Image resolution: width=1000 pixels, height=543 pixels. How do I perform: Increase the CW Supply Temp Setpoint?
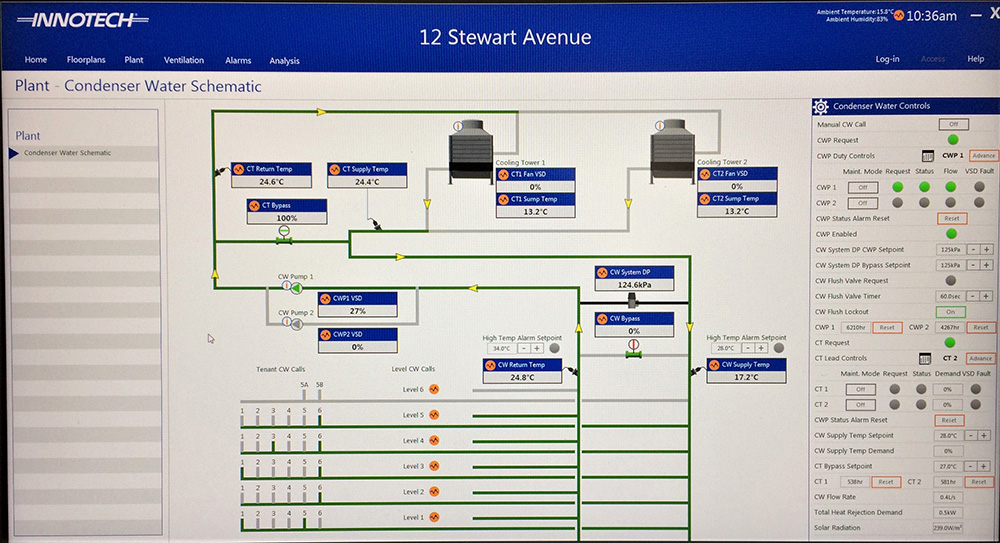(984, 435)
